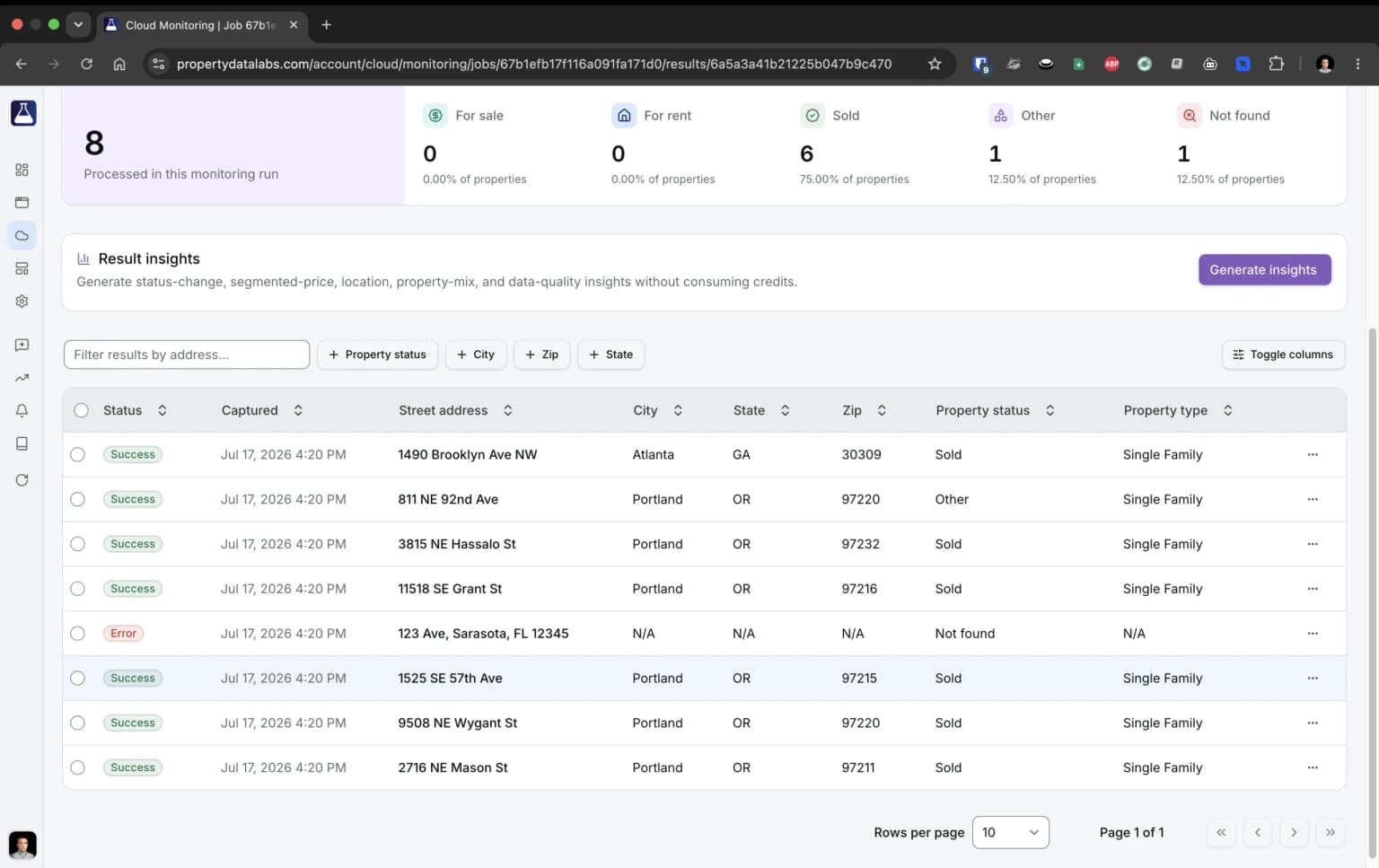Open the cloud monitoring sidebar icon

pos(22,236)
